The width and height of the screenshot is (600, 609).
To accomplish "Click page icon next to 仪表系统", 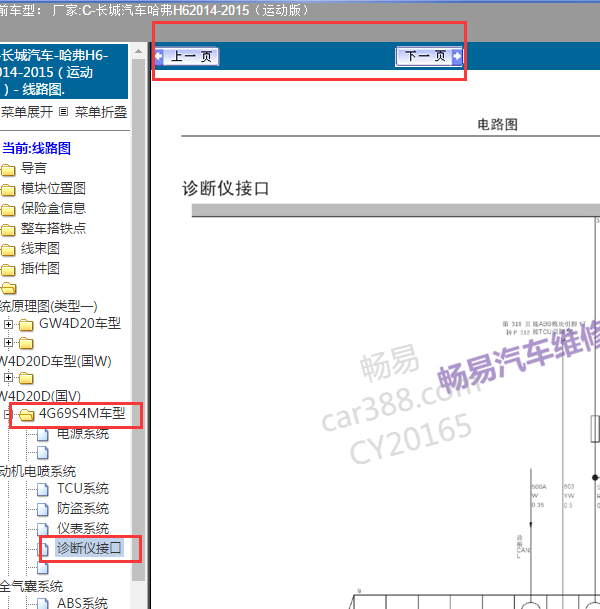I will [x=43, y=529].
